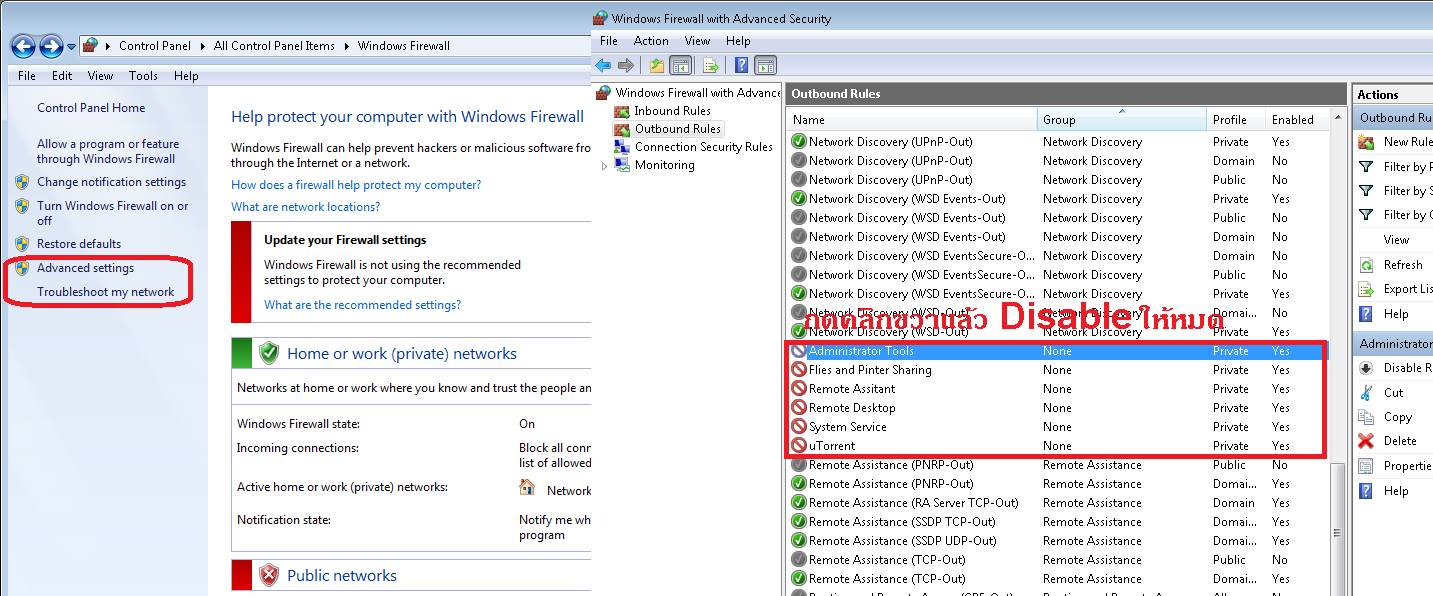Click Allow a program or feature link
This screenshot has height=596, width=1433.
point(108,151)
